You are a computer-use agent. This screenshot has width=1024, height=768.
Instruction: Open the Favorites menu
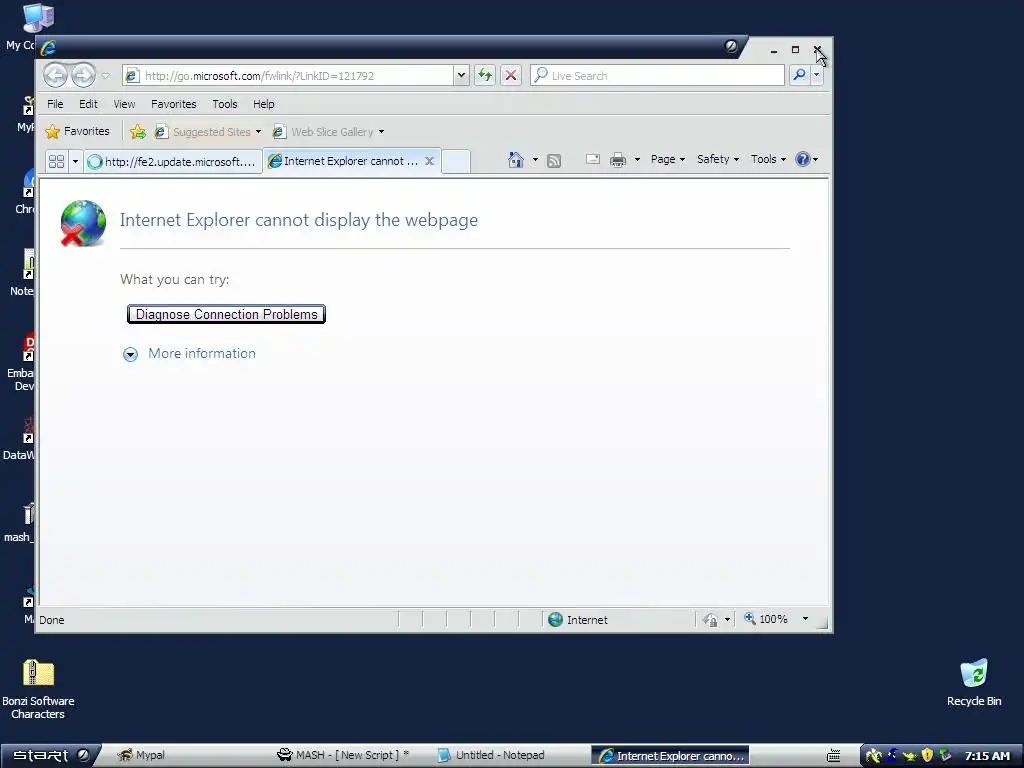click(x=173, y=104)
